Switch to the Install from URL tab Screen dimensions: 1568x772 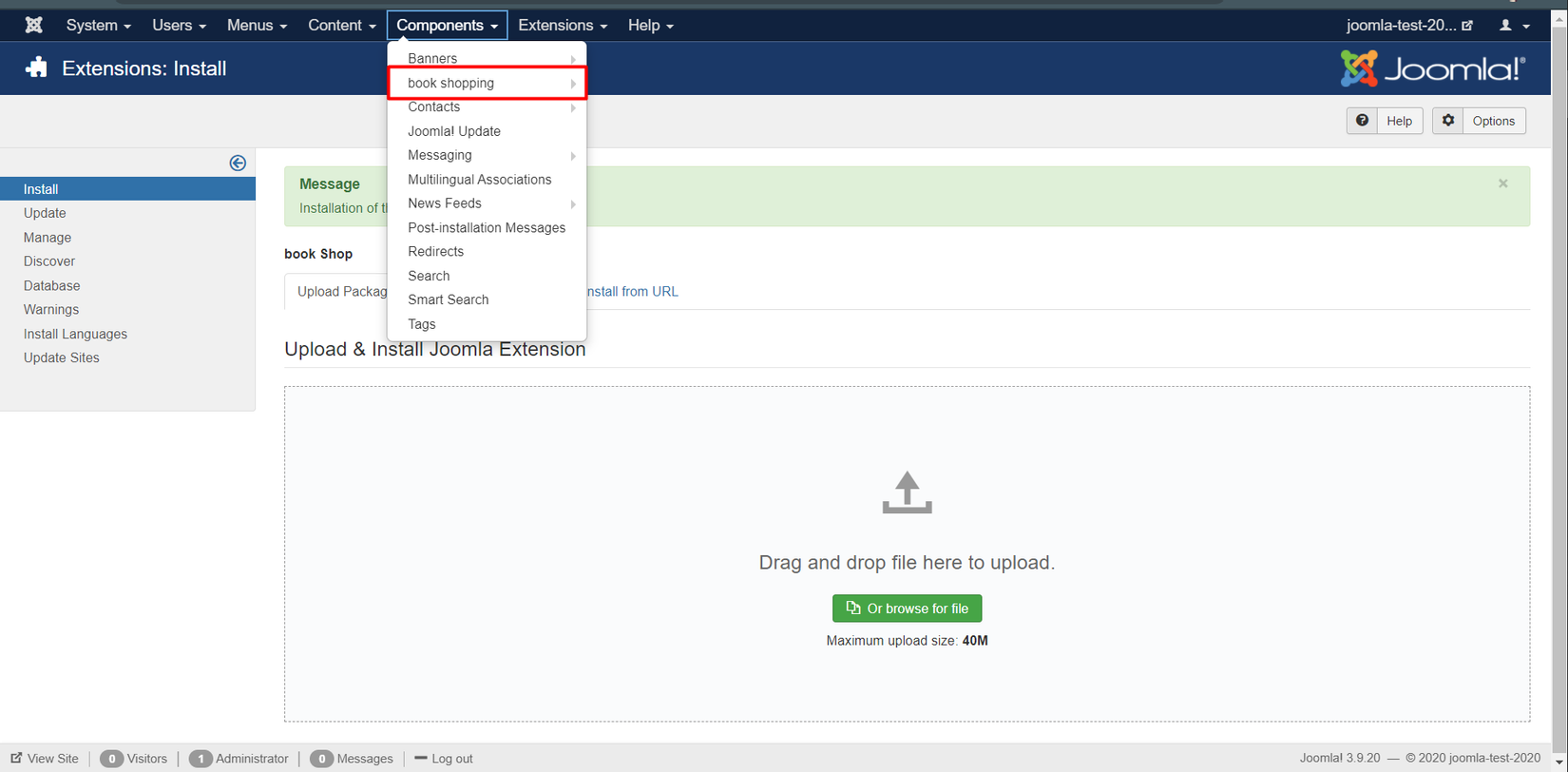[x=631, y=292]
